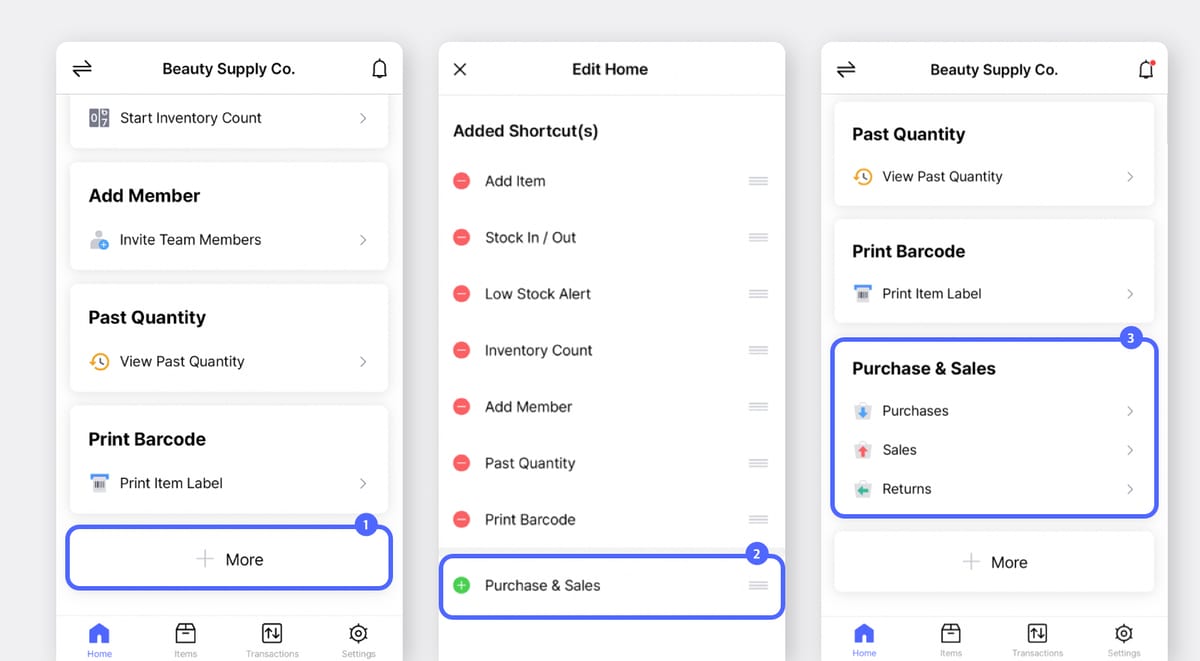Viewport: 1200px width, 661px height.
Task: Close the Edit Home screen with the X
Action: pos(459,68)
